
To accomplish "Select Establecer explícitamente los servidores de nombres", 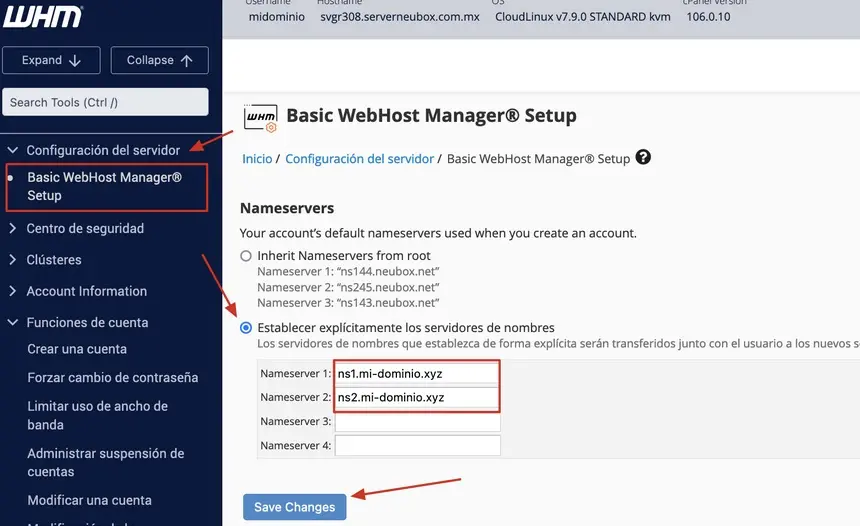I will pos(246,328).
